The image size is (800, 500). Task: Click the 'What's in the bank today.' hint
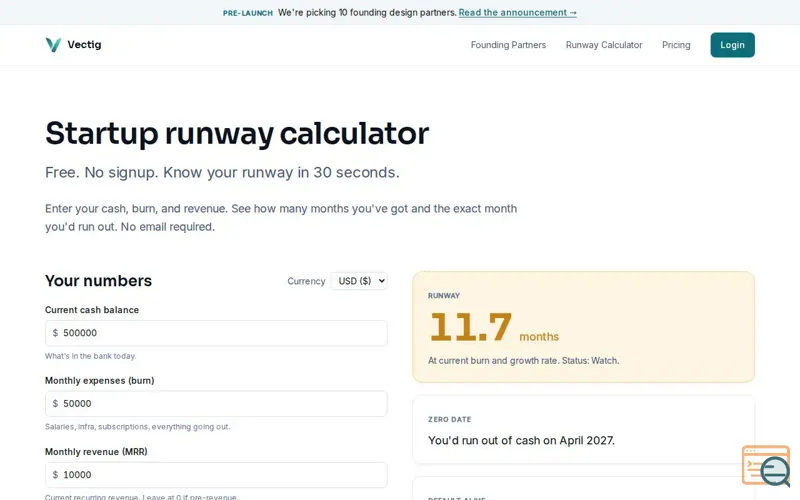(90, 356)
